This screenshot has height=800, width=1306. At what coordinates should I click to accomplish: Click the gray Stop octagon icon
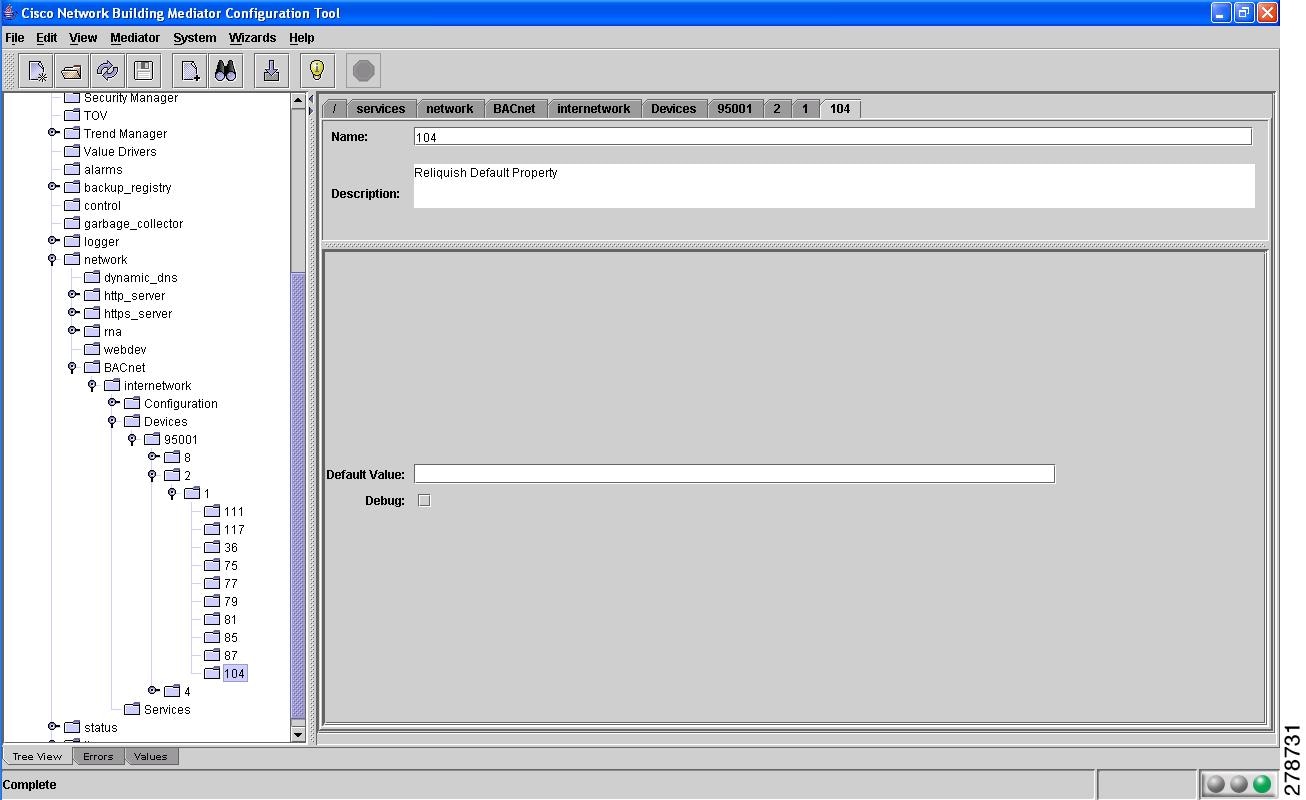point(364,70)
